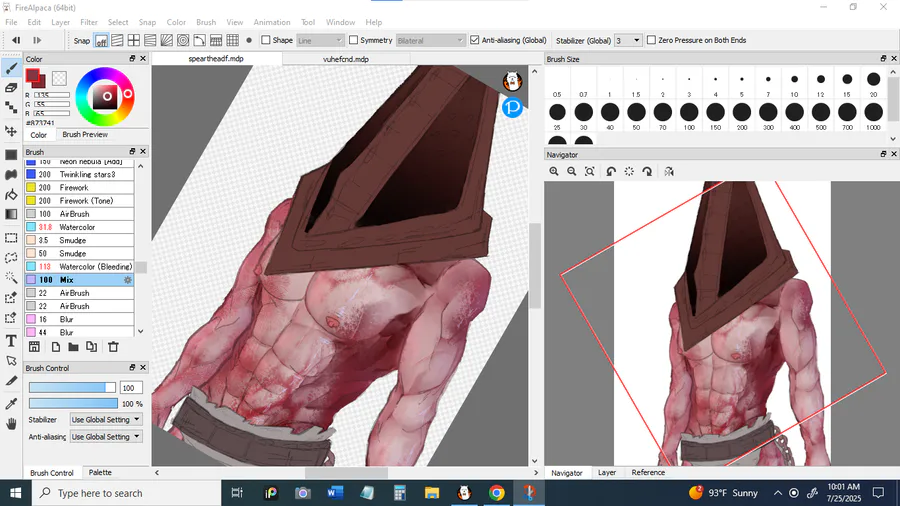This screenshot has height=506, width=900.
Task: Delete brush with trash icon
Action: point(113,347)
